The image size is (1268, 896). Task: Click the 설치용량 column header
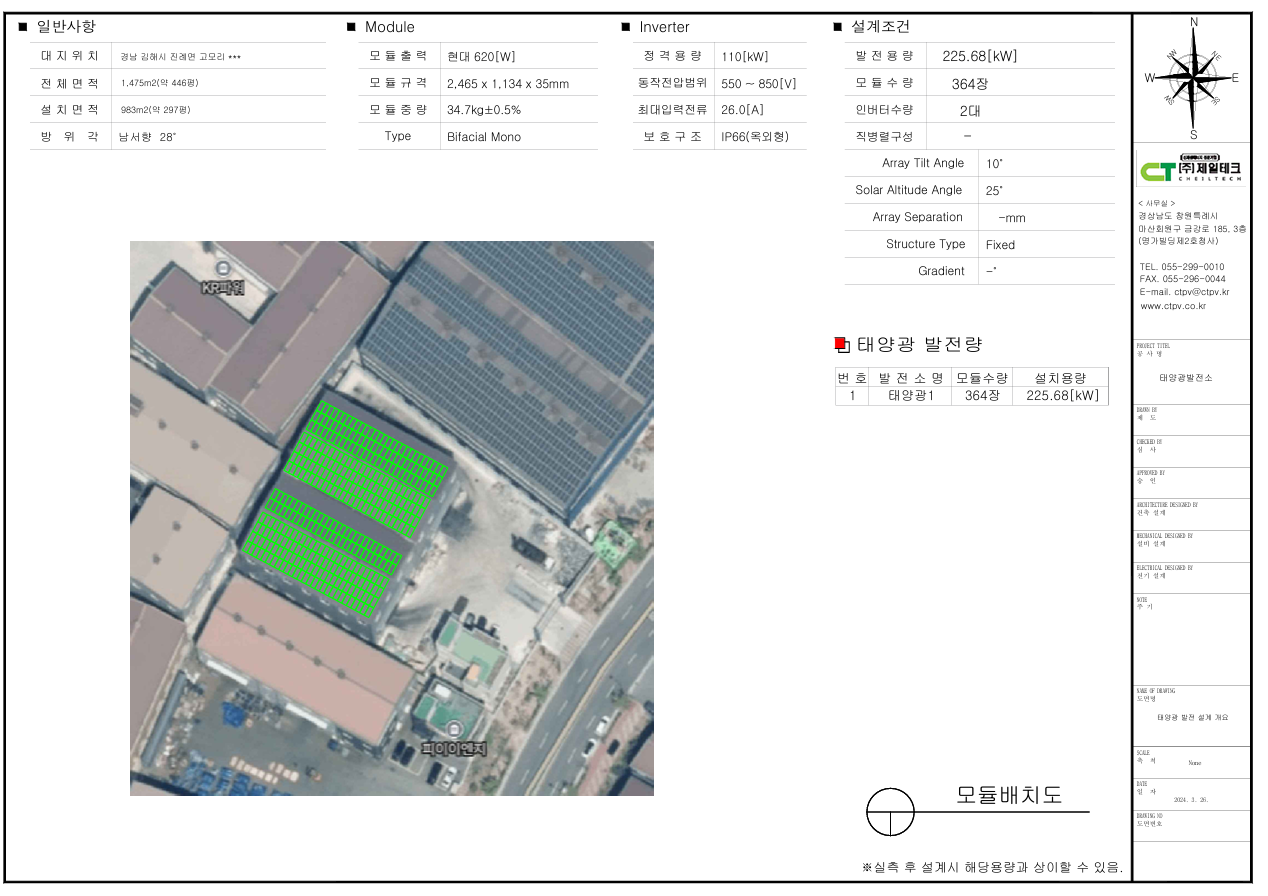click(1060, 378)
